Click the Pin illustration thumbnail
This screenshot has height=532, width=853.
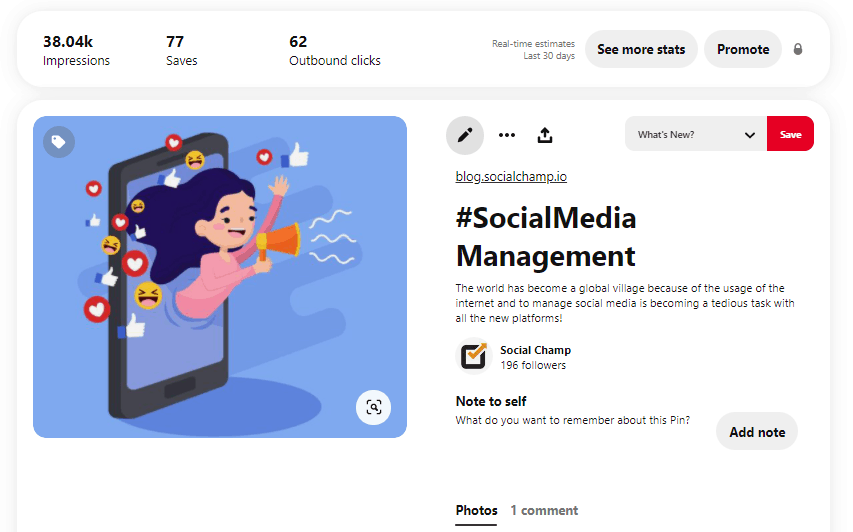pyautogui.click(x=220, y=277)
